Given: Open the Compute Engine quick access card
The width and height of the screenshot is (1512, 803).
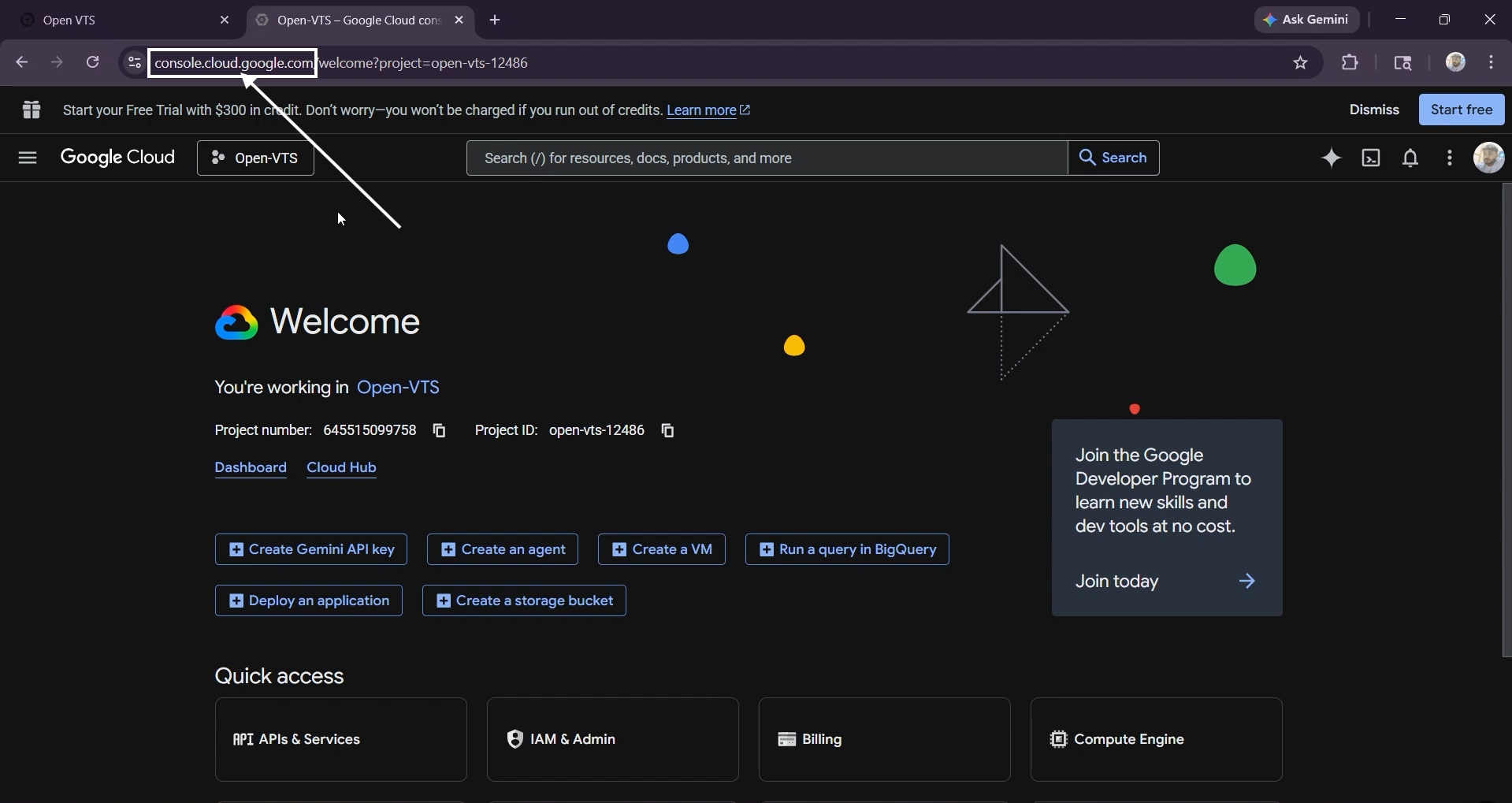Looking at the screenshot, I should click(x=1157, y=739).
